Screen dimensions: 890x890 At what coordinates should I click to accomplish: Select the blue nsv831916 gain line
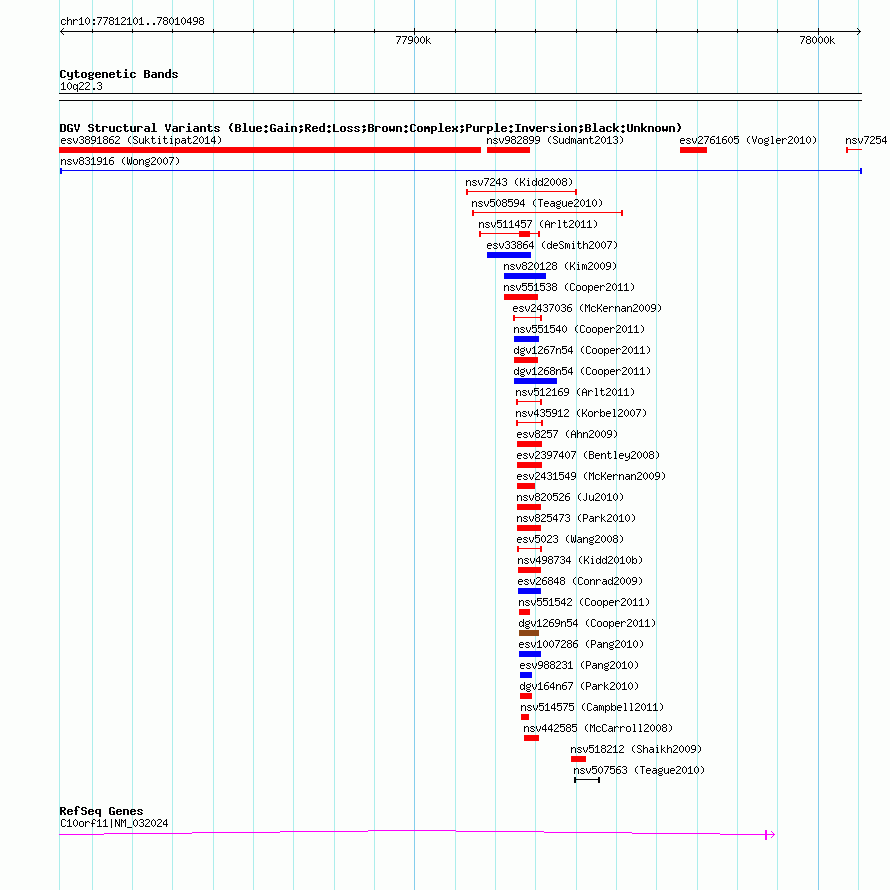coord(461,171)
